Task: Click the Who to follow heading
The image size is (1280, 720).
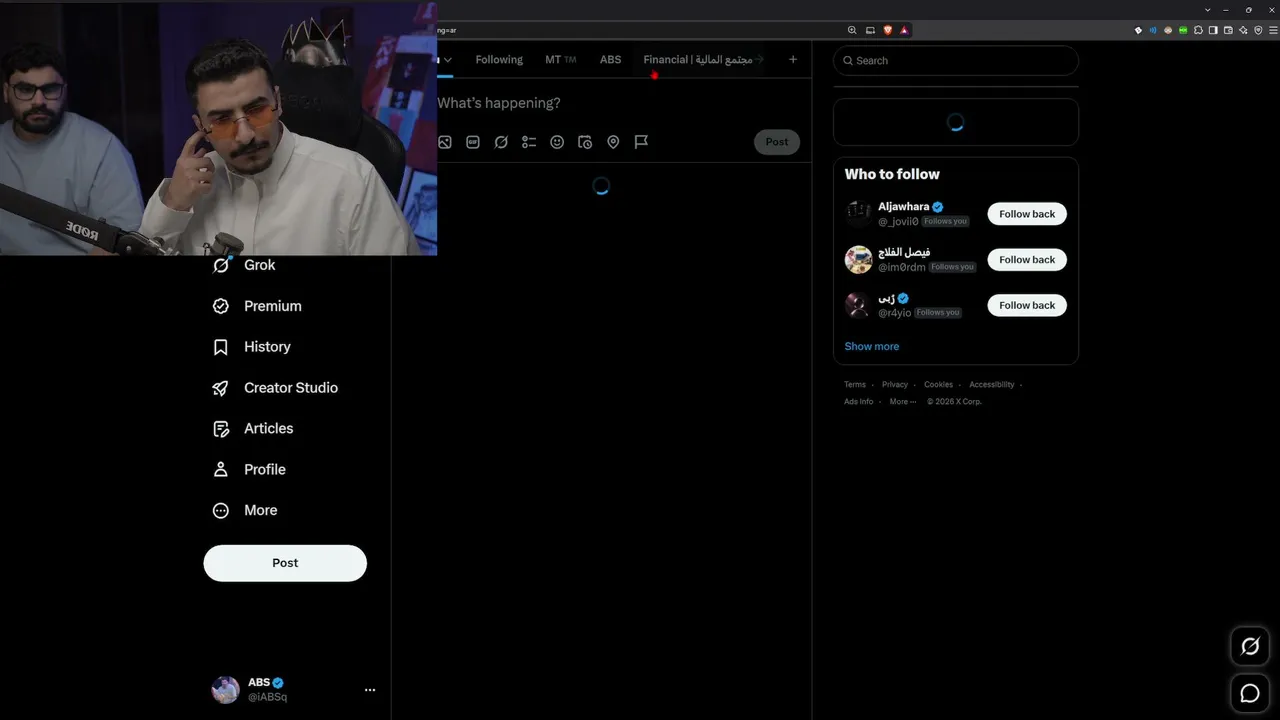Action: pos(892,174)
